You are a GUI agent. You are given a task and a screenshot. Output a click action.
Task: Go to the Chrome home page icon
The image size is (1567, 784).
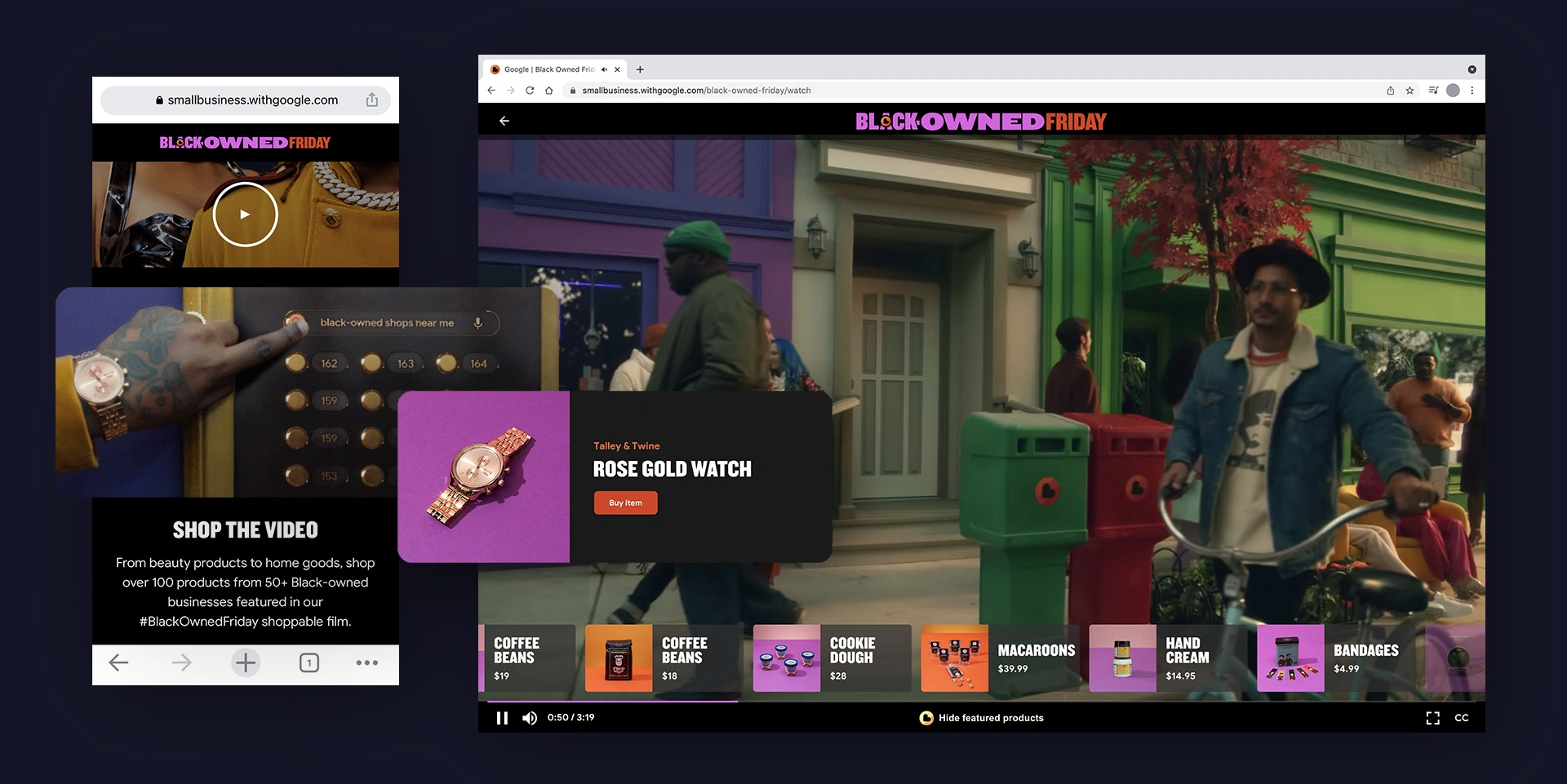(x=549, y=91)
